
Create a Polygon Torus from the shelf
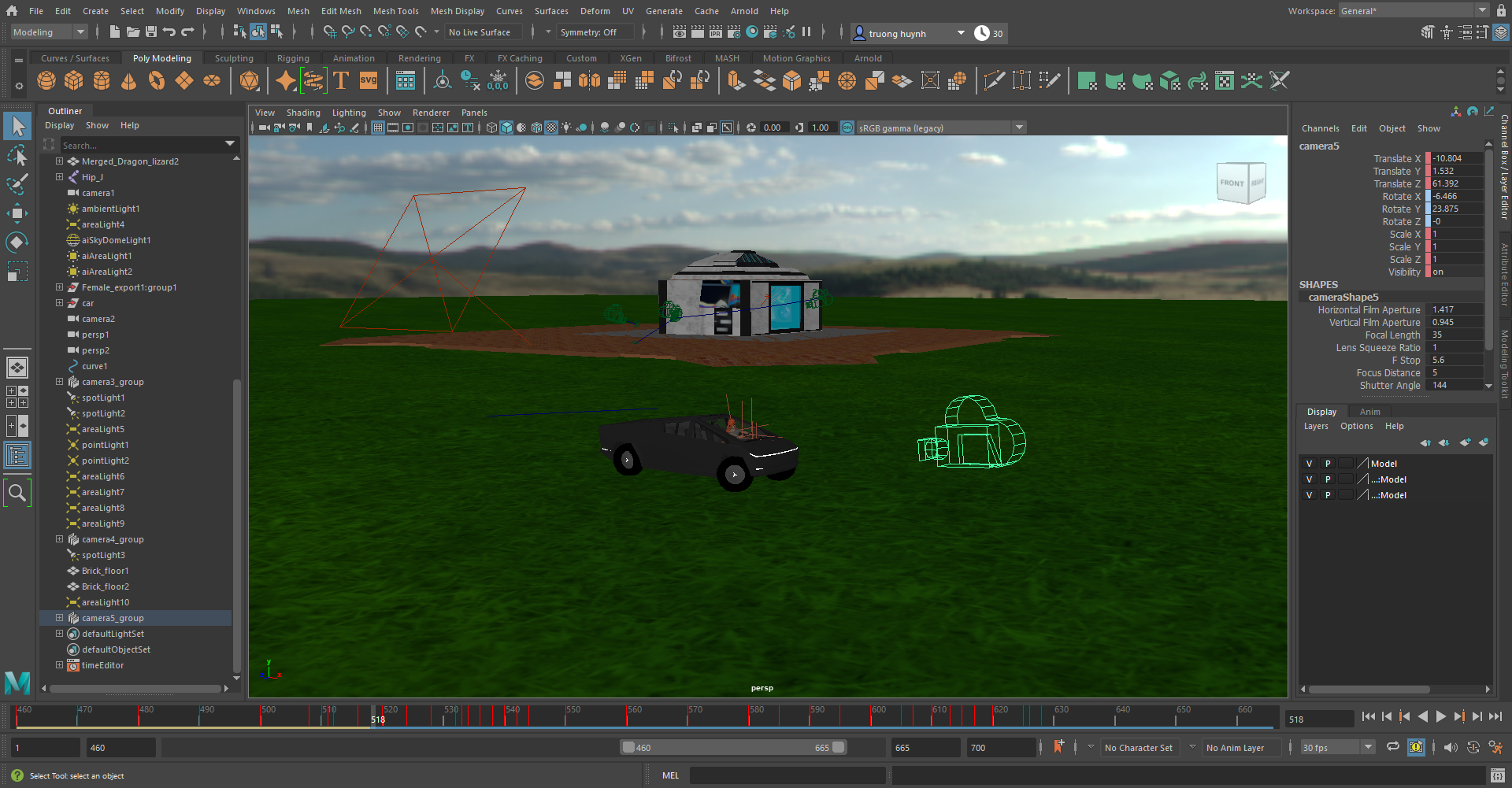157,80
